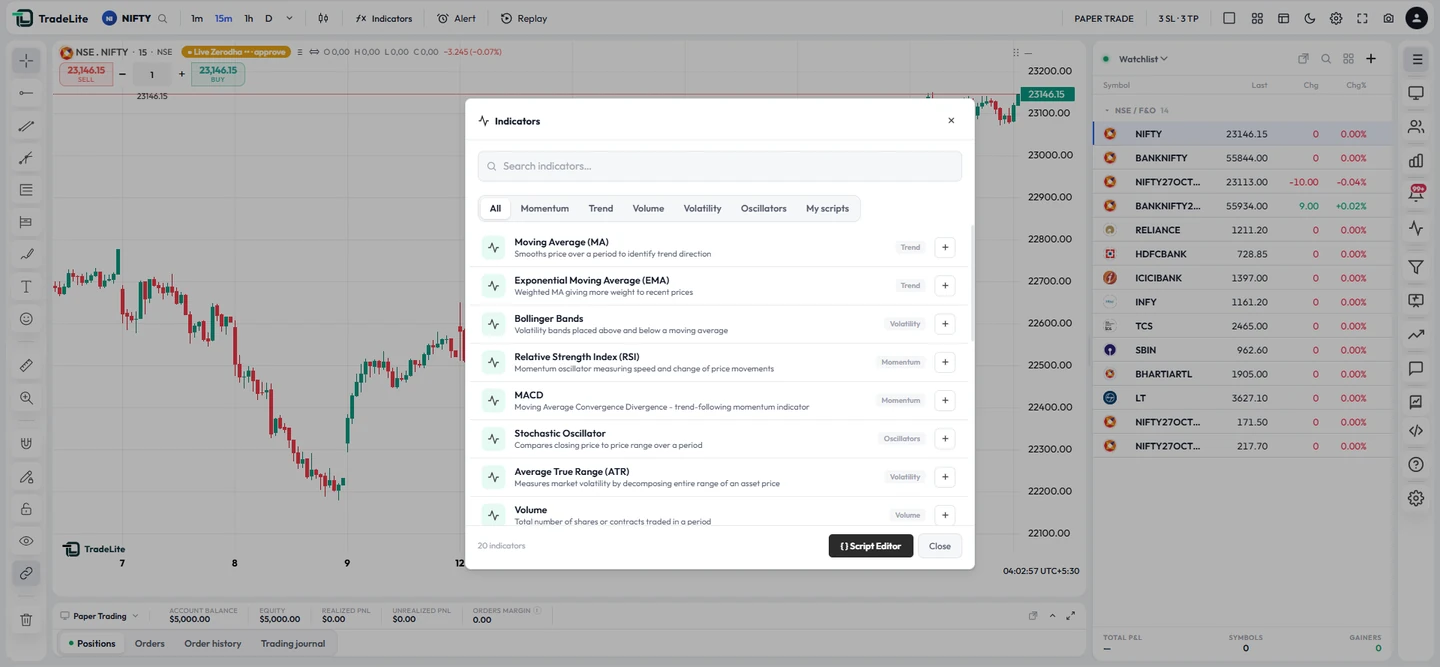The image size is (1440, 667).
Task: Select the 1h timeframe
Action: tap(248, 18)
